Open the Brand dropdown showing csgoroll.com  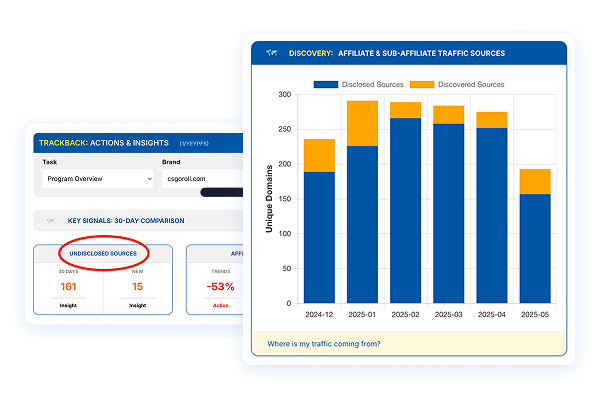[x=200, y=179]
